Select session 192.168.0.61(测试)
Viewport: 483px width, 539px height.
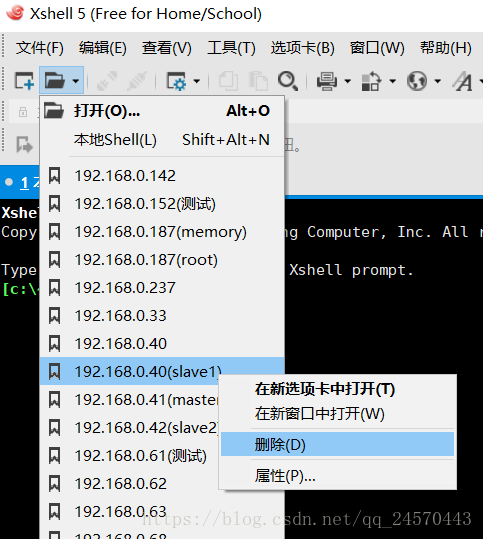[129, 456]
